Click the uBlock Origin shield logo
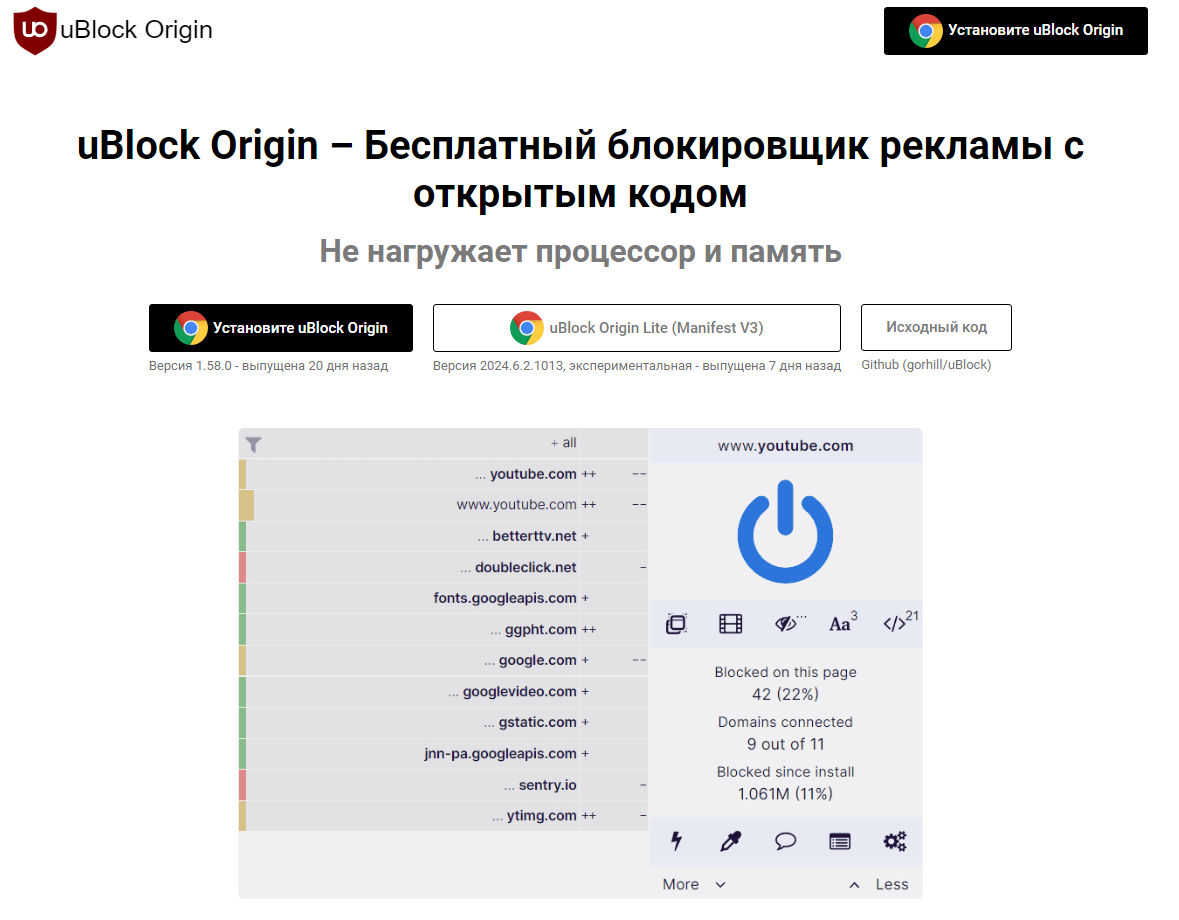Image resolution: width=1179 pixels, height=920 pixels. (x=35, y=31)
